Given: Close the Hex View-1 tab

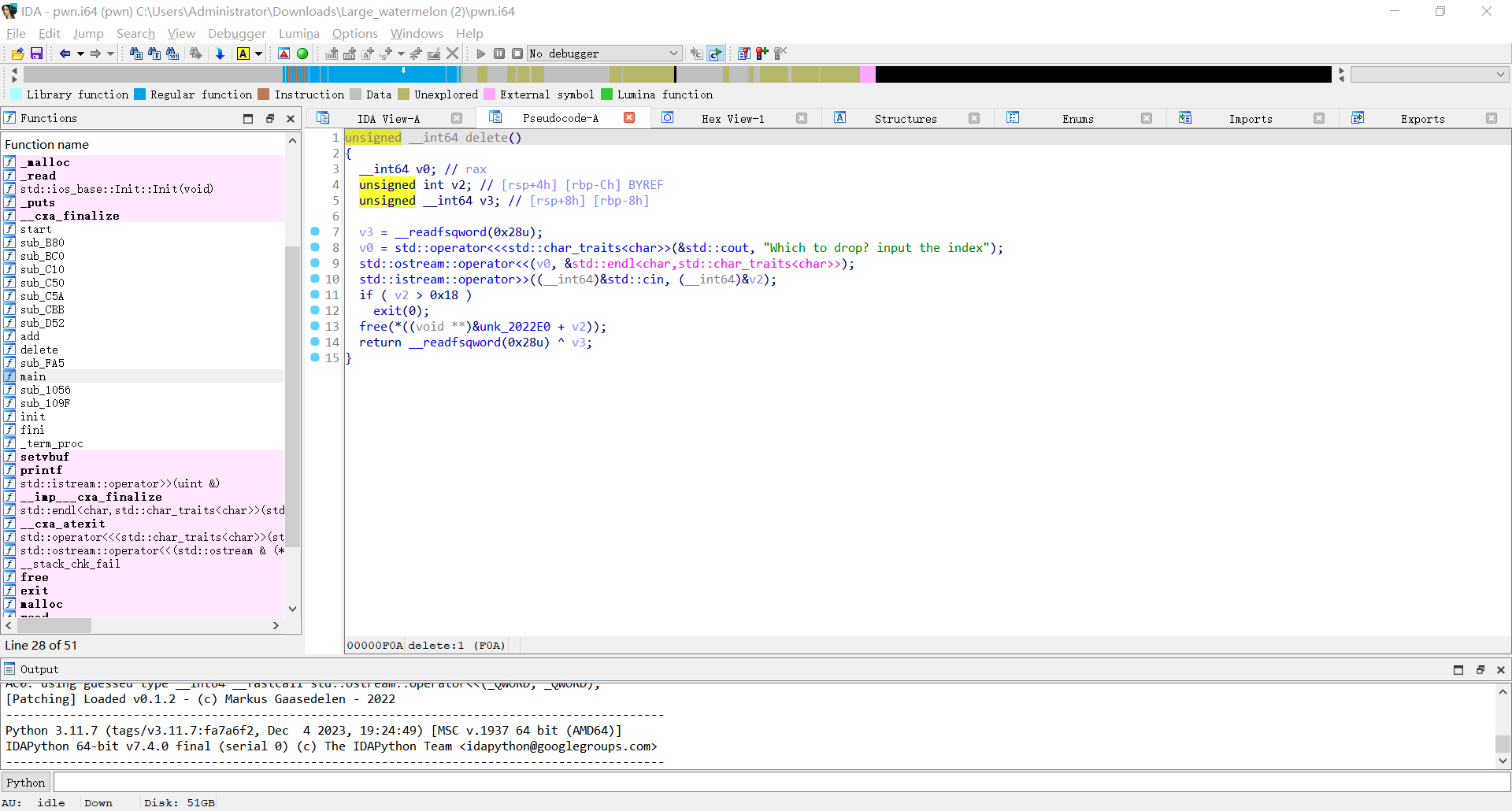Looking at the screenshot, I should tap(802, 118).
